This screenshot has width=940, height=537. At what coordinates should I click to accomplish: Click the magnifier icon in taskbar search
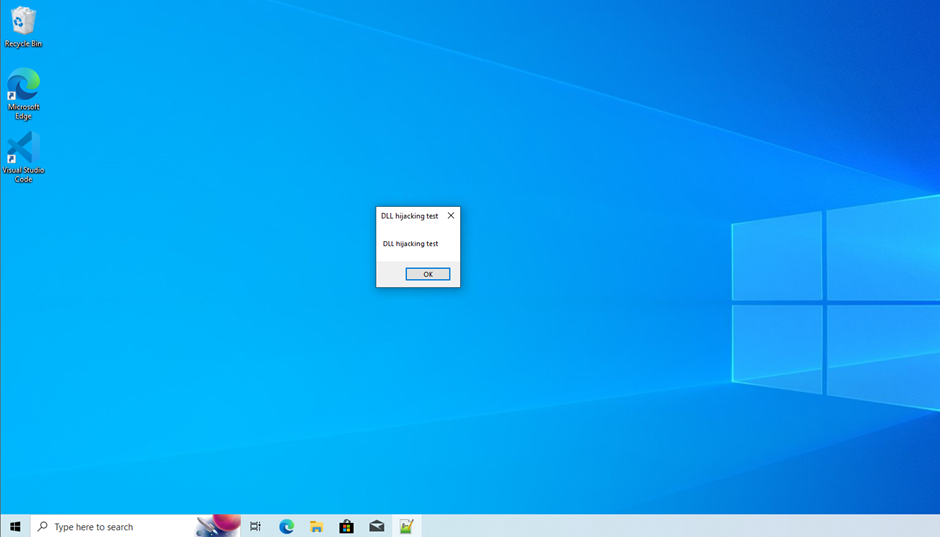point(43,526)
